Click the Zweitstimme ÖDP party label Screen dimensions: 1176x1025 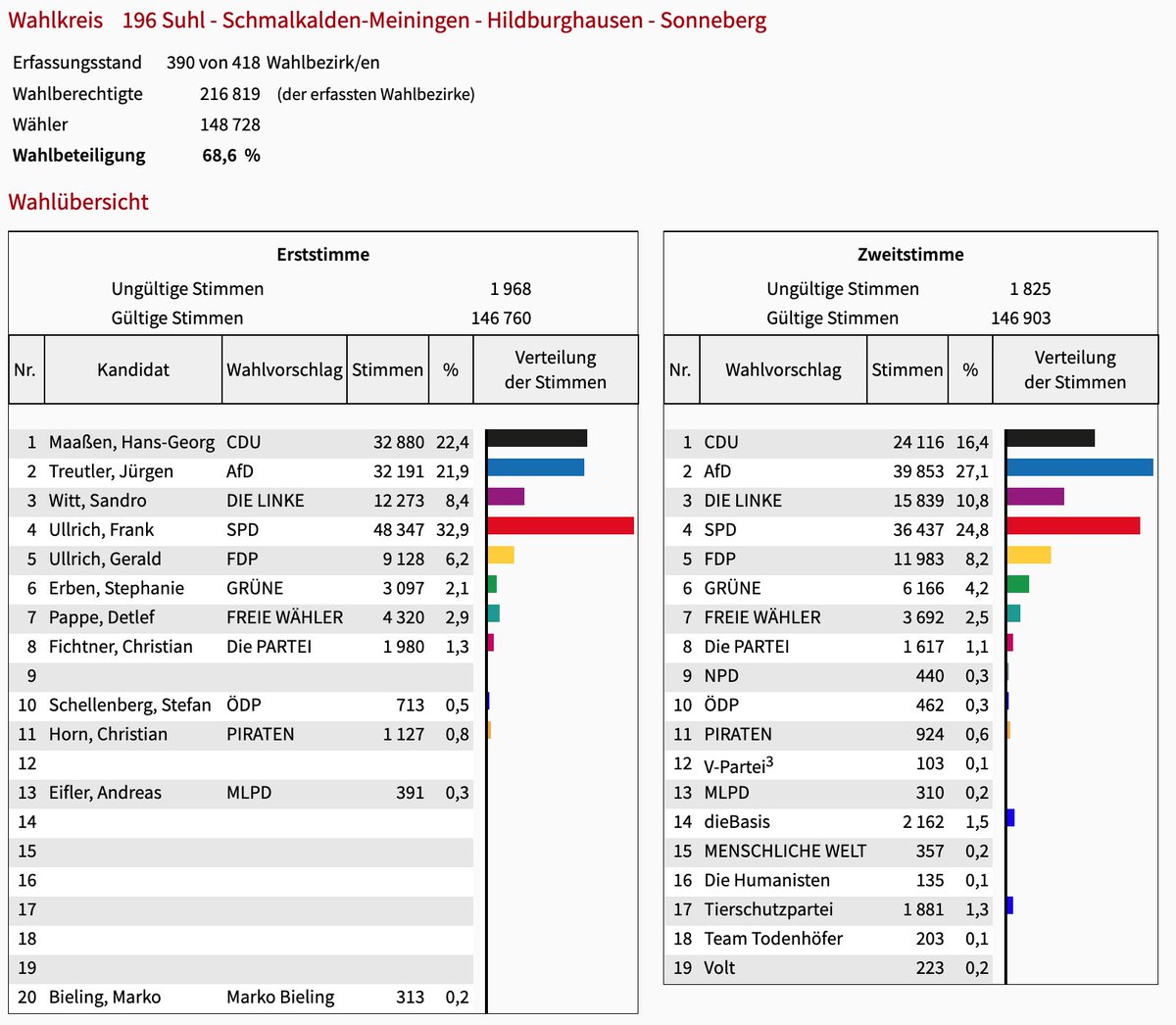[721, 705]
